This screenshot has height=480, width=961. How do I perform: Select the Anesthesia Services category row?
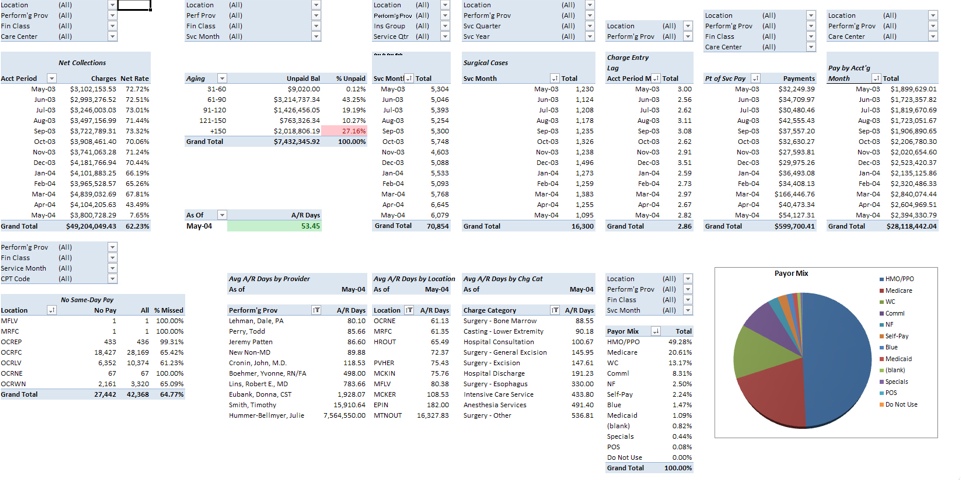(x=529, y=405)
